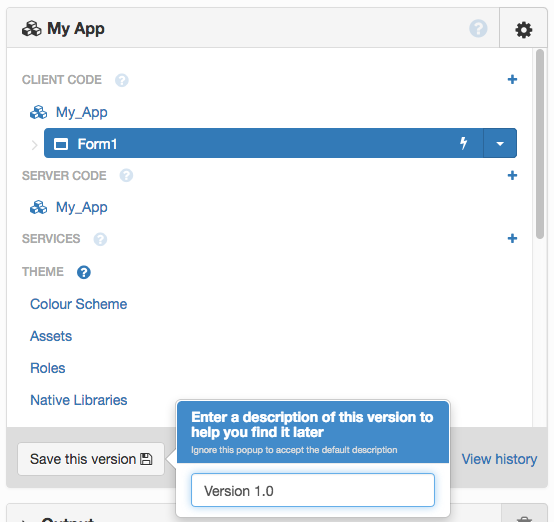The height and width of the screenshot is (522, 554).
Task: Click the Form1 window icon
Action: [x=61, y=144]
